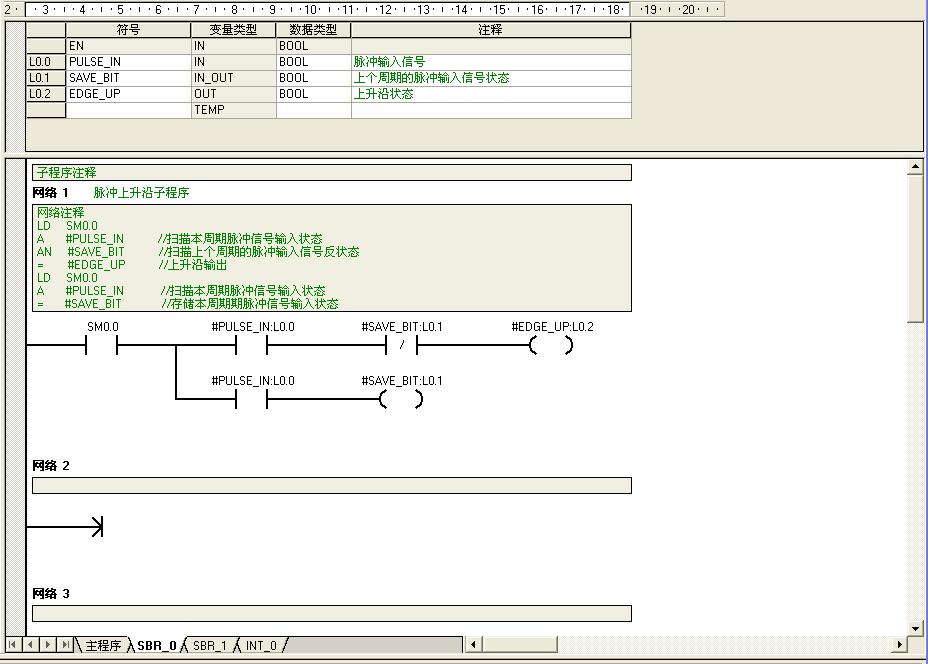Click the OUT variable type cell
Viewport: 928px width, 664px height.
click(233, 94)
